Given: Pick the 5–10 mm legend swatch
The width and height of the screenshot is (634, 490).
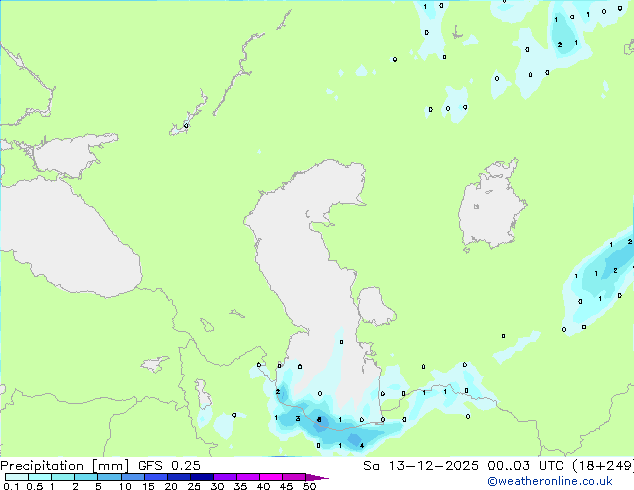Looking at the screenshot, I should pos(109,477).
